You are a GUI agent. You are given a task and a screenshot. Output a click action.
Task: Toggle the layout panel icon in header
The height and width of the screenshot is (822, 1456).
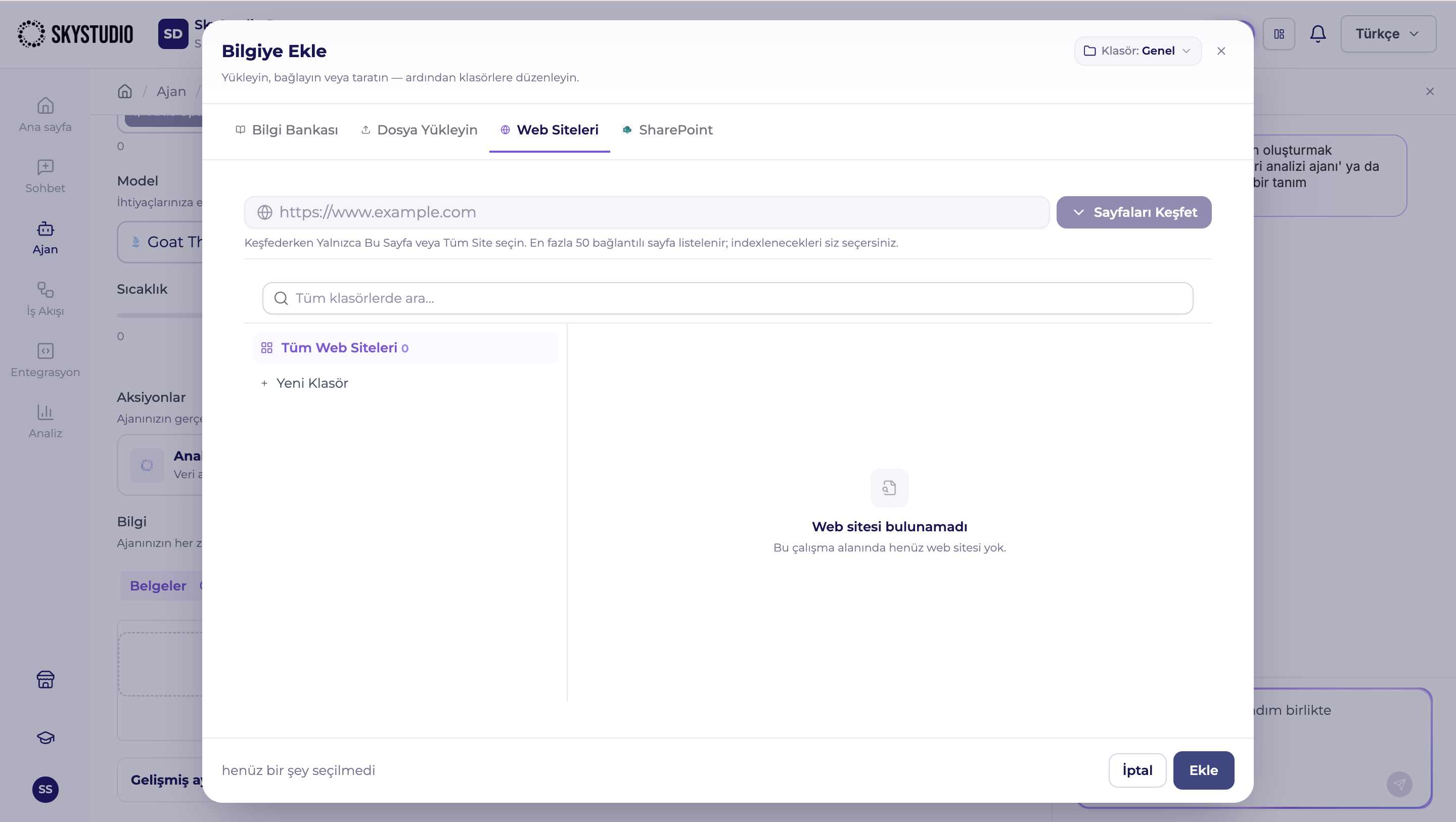pos(1279,34)
